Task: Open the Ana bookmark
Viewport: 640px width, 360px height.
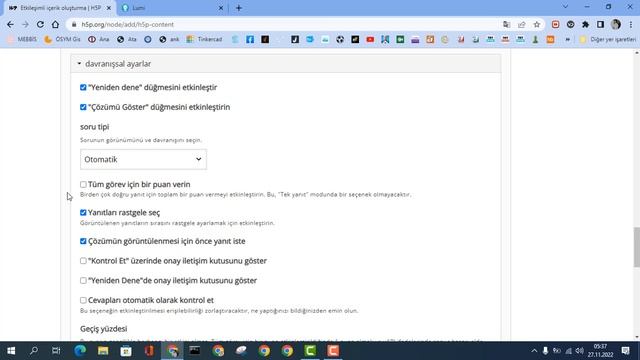Action: [x=99, y=40]
